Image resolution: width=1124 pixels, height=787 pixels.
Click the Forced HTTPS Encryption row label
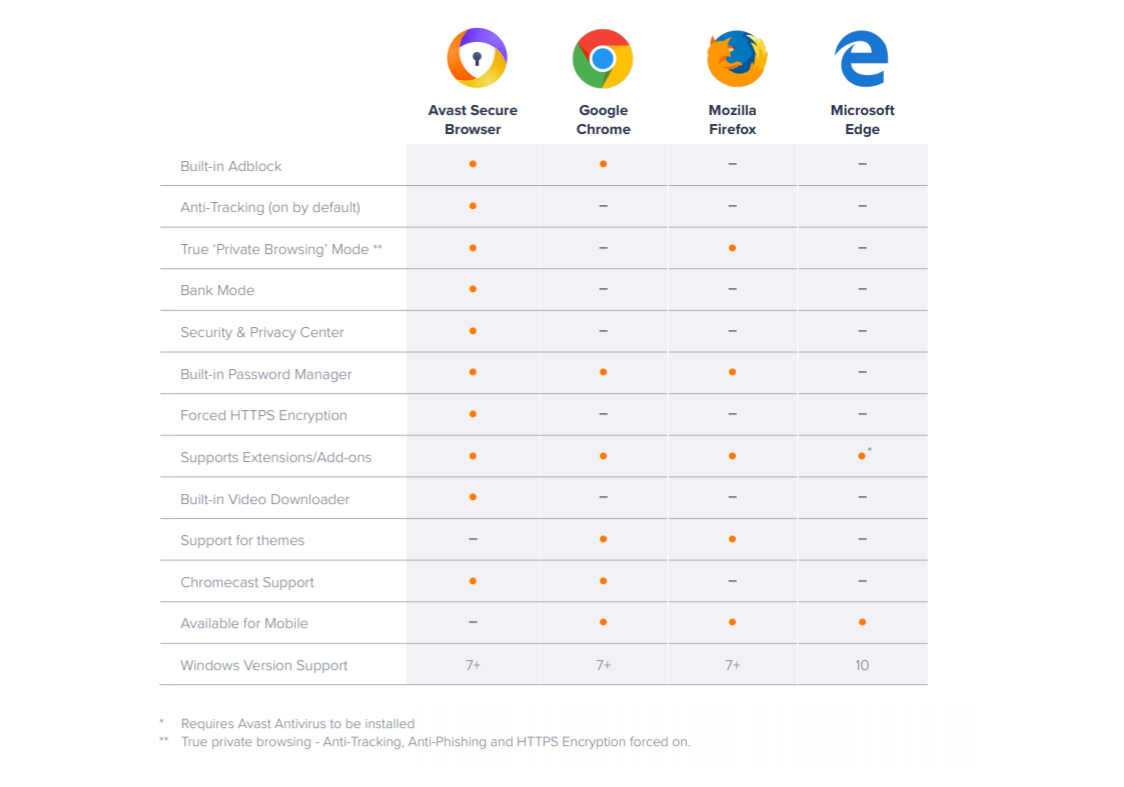[264, 416]
